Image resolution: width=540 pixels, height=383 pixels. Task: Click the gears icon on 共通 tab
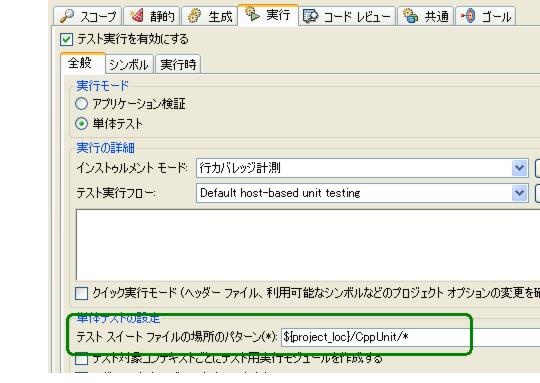pos(410,16)
